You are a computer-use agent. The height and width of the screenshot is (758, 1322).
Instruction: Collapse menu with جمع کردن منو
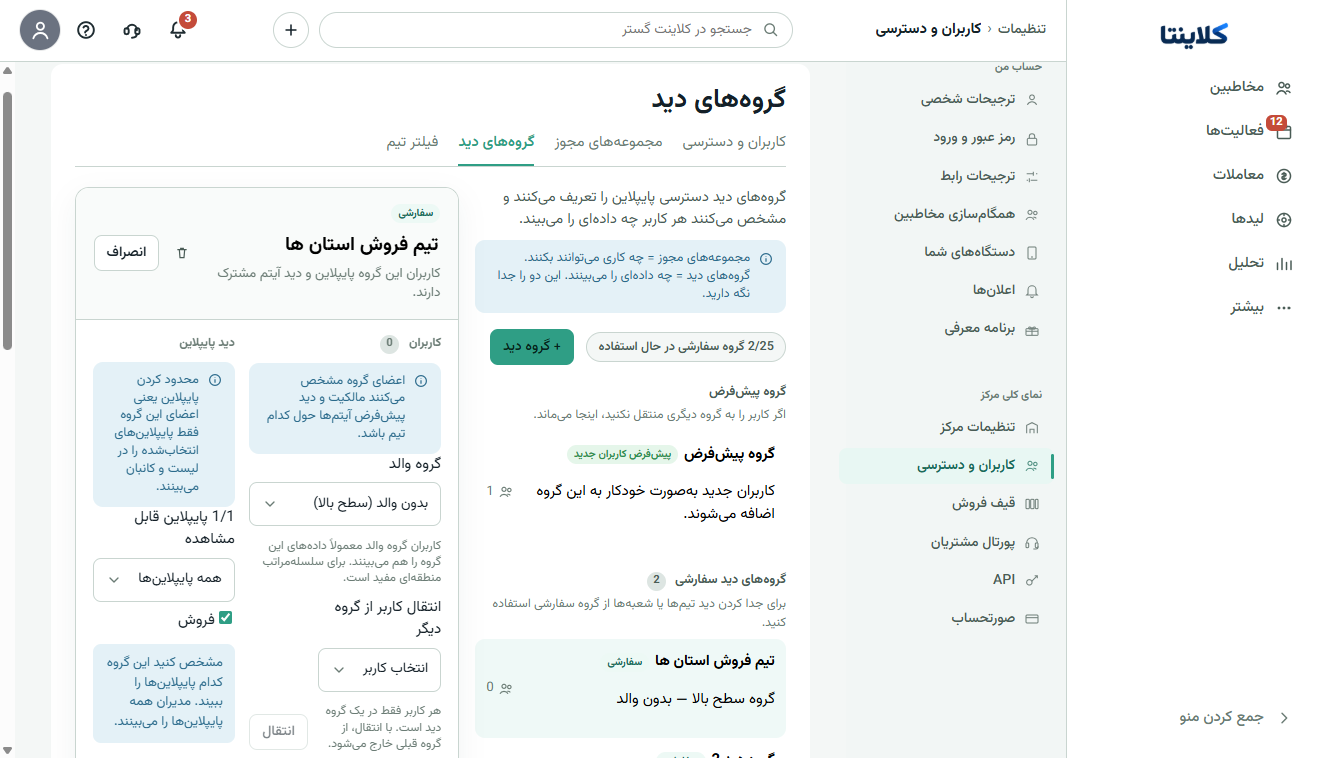click(x=1234, y=718)
